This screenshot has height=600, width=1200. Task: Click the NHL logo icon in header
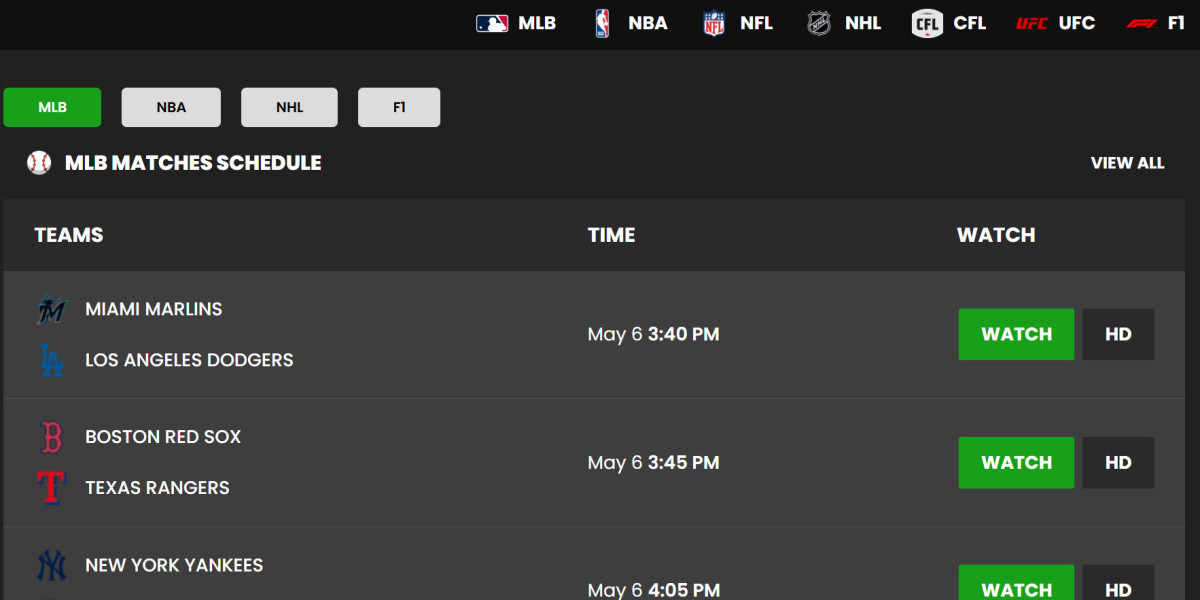819,23
